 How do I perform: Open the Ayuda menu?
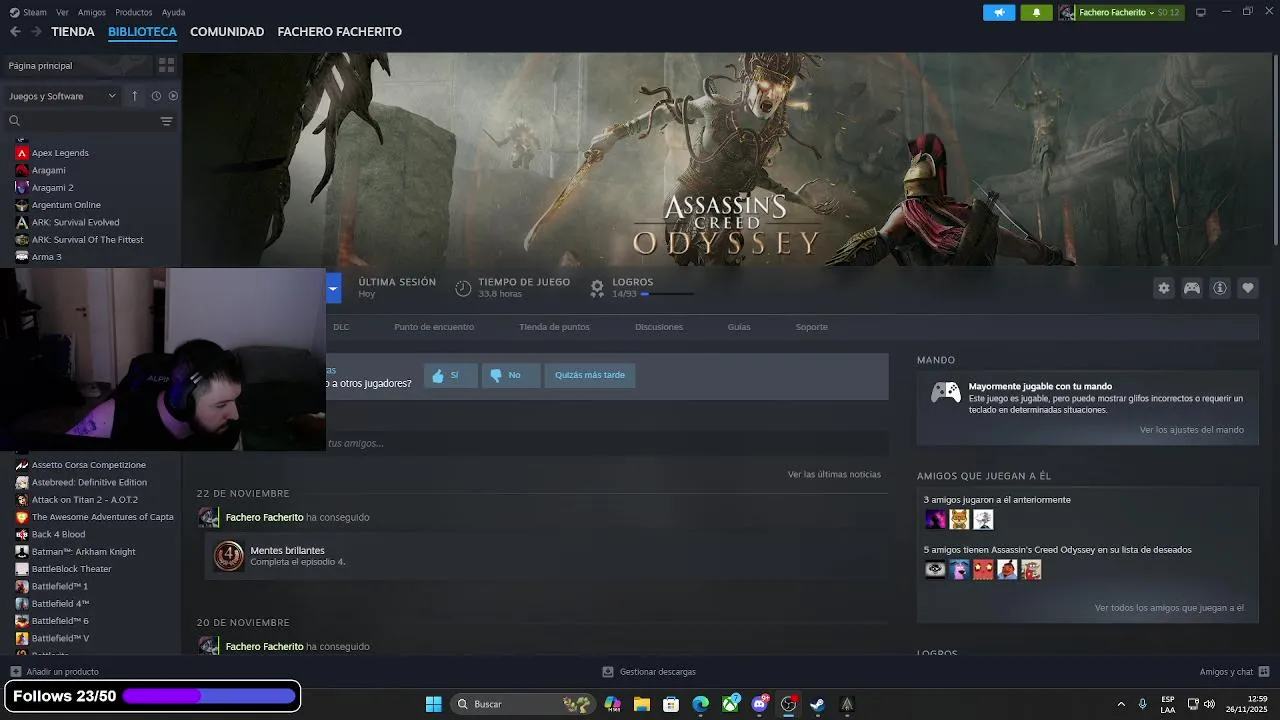(x=173, y=12)
